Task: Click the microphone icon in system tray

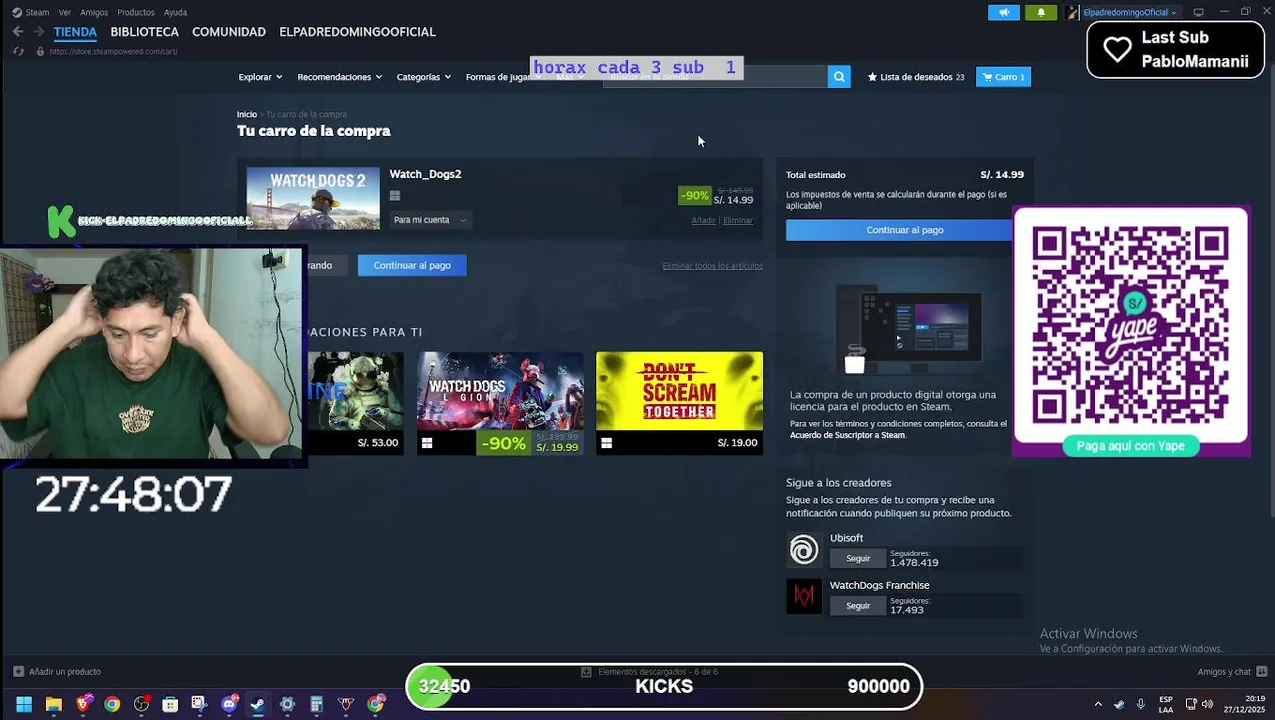Action: point(1140,704)
